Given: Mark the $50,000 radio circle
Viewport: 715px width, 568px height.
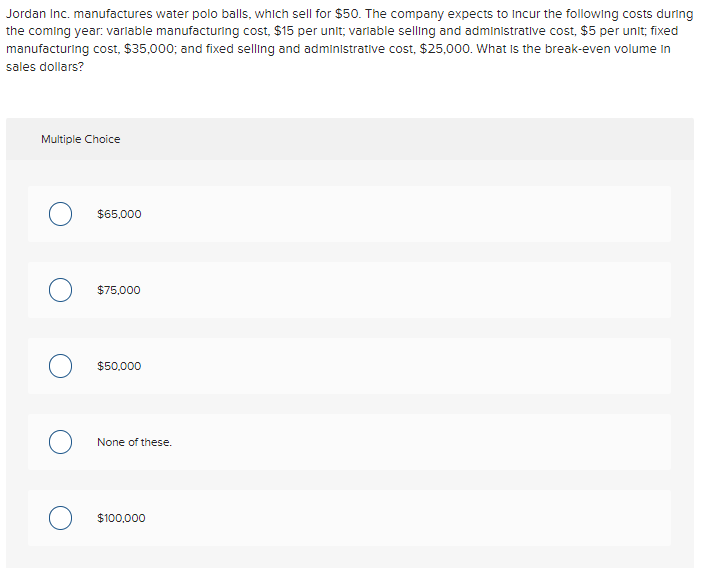Looking at the screenshot, I should coord(60,366).
